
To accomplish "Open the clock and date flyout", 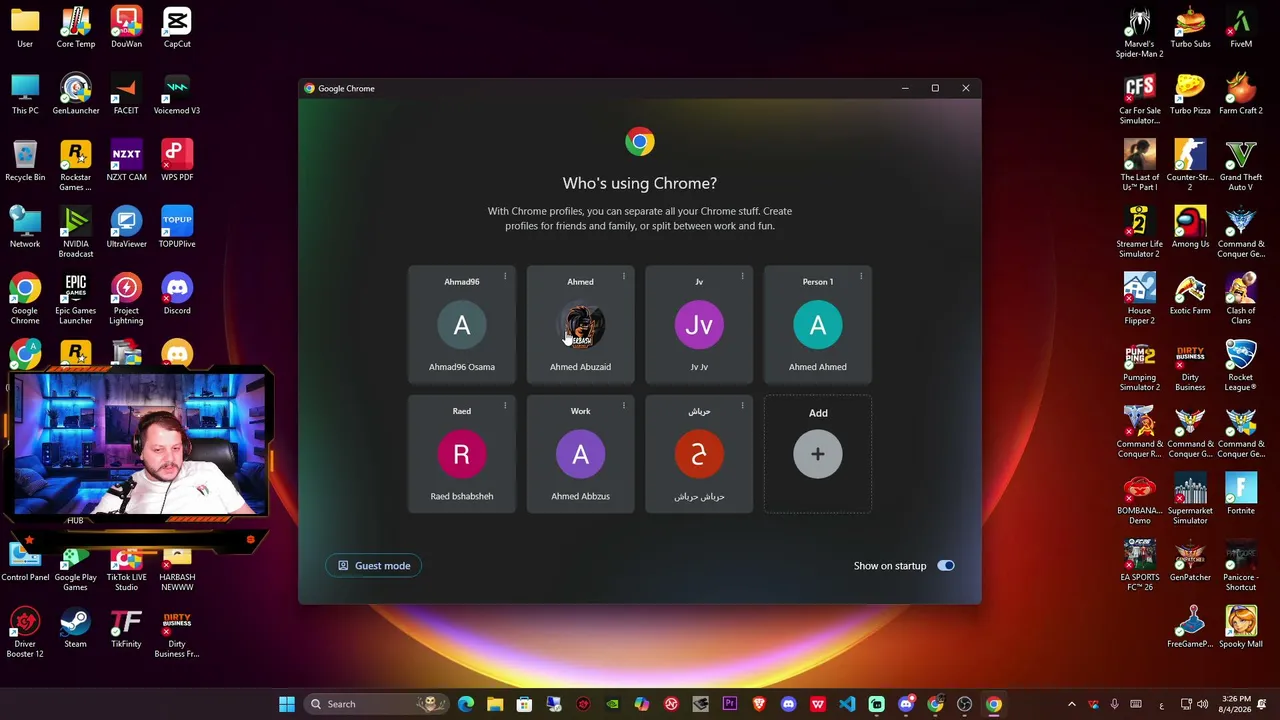I will (x=1236, y=704).
